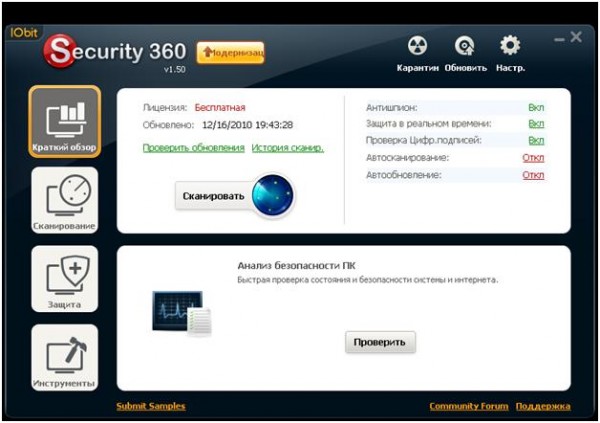Close the Security 360 window
Screen dimensions: 600x423
576,37
